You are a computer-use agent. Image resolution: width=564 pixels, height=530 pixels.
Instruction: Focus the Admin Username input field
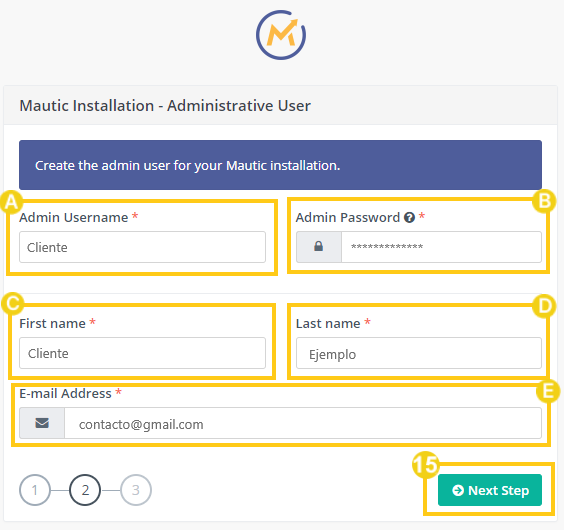[142, 247]
